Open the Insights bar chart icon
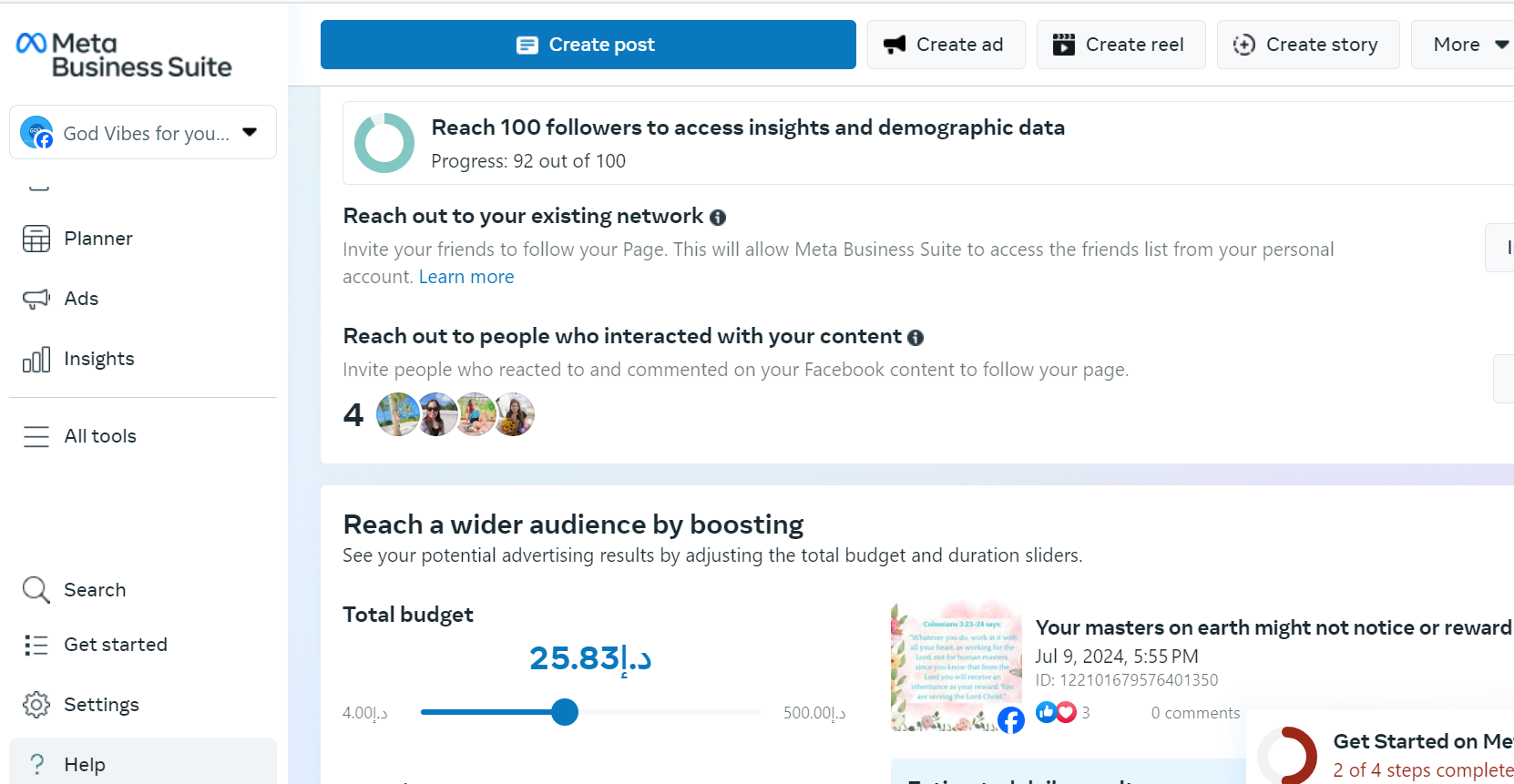Viewport: 1514px width, 784px height. pyautogui.click(x=36, y=359)
